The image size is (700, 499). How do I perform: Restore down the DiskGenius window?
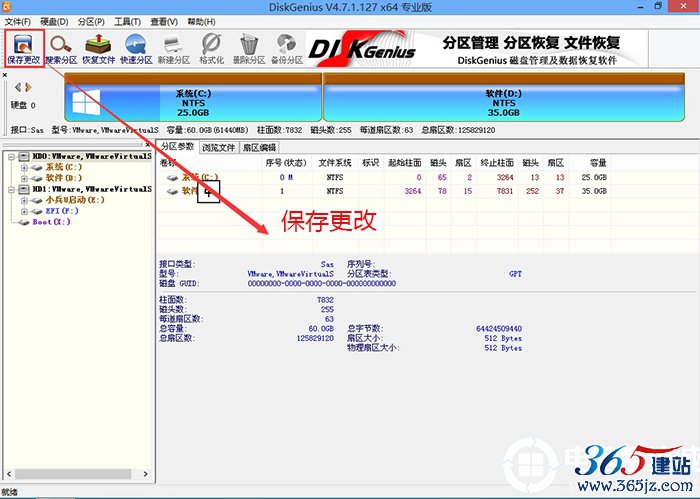pyautogui.click(x=658, y=6)
